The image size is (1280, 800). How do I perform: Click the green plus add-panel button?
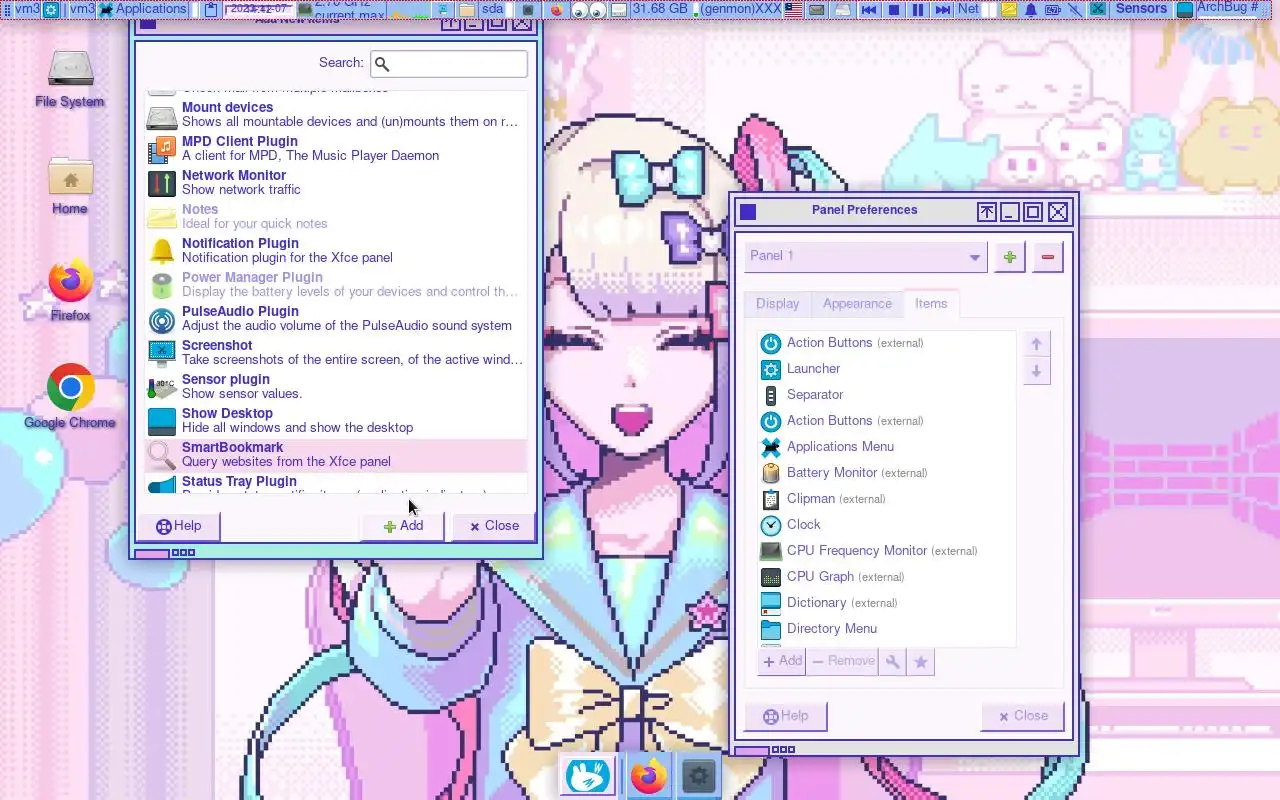click(x=1010, y=257)
